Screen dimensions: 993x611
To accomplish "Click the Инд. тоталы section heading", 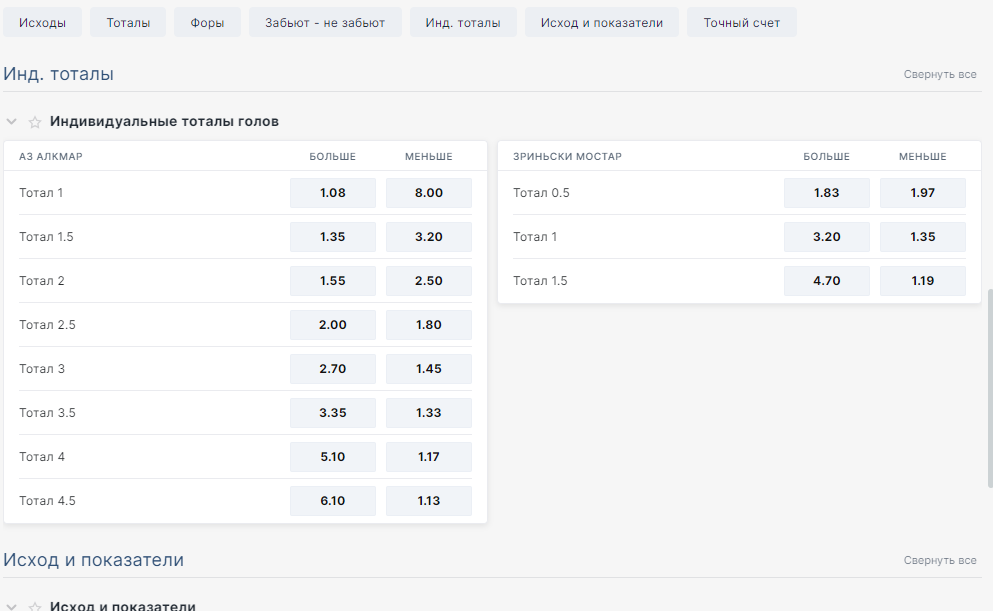I will click(58, 74).
